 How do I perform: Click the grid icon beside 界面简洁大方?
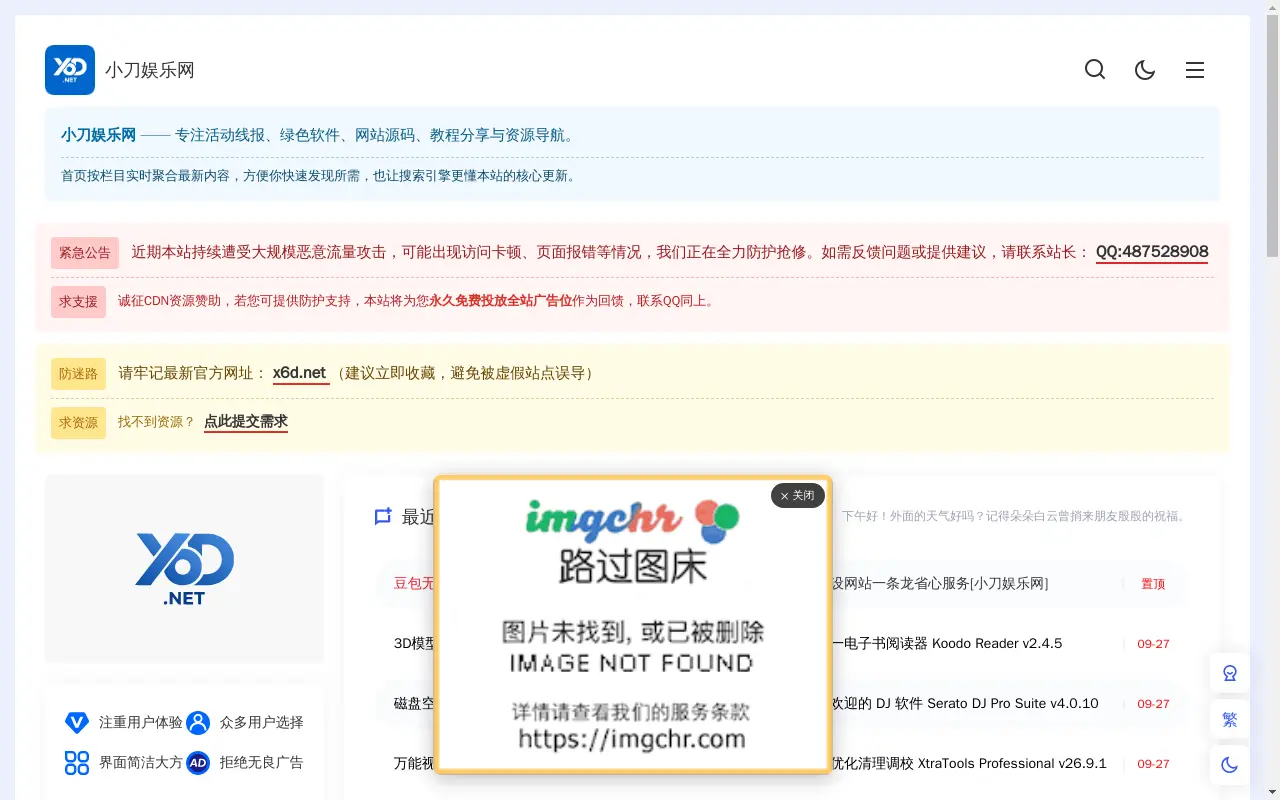tap(77, 763)
